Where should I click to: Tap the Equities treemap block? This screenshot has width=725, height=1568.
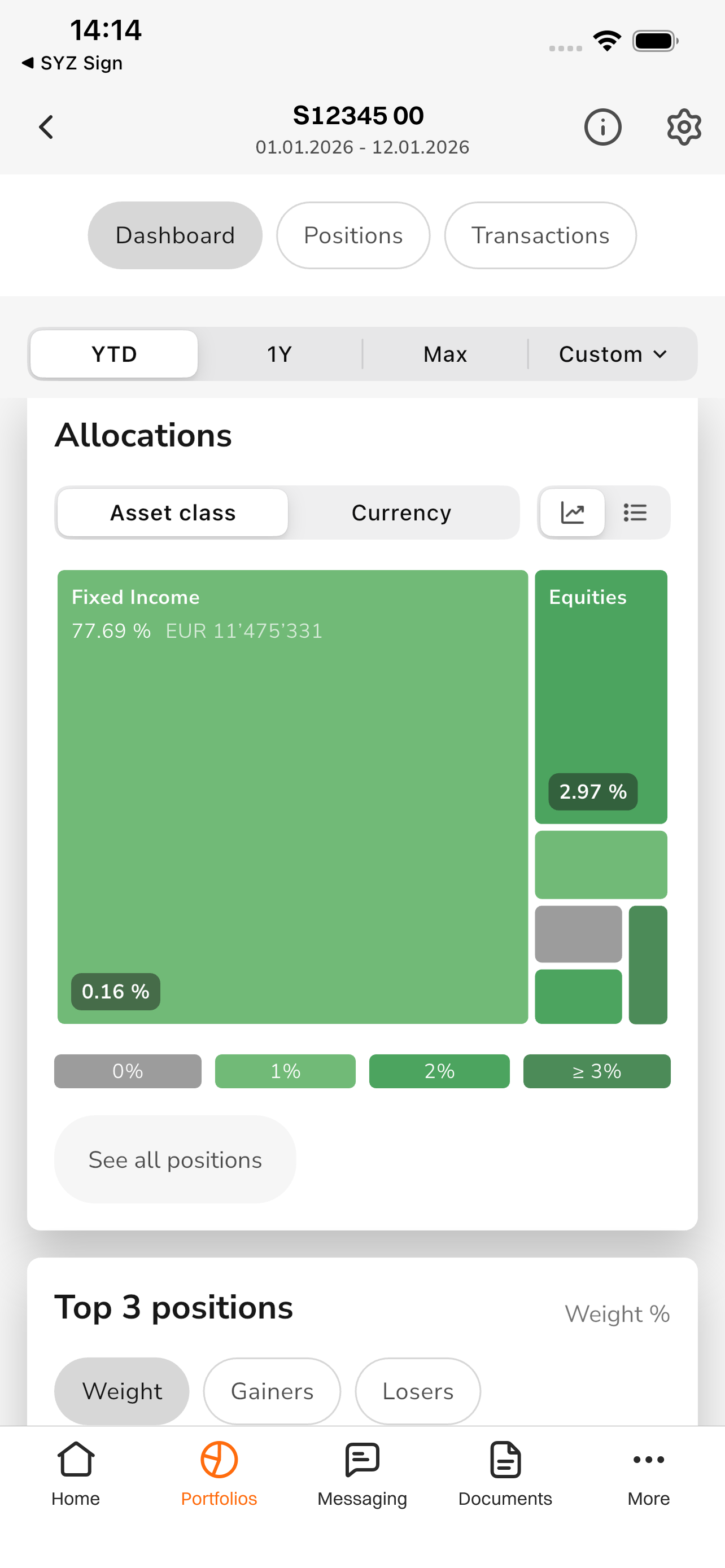(x=601, y=697)
